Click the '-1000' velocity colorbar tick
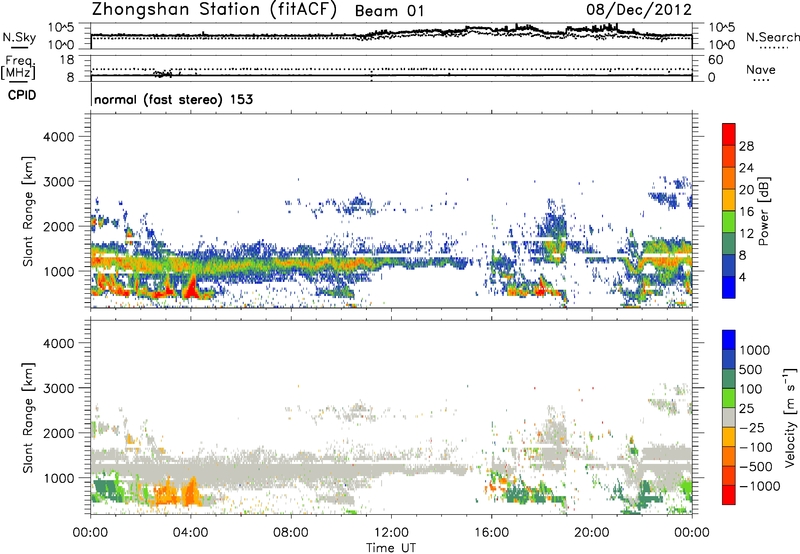 [x=759, y=486]
